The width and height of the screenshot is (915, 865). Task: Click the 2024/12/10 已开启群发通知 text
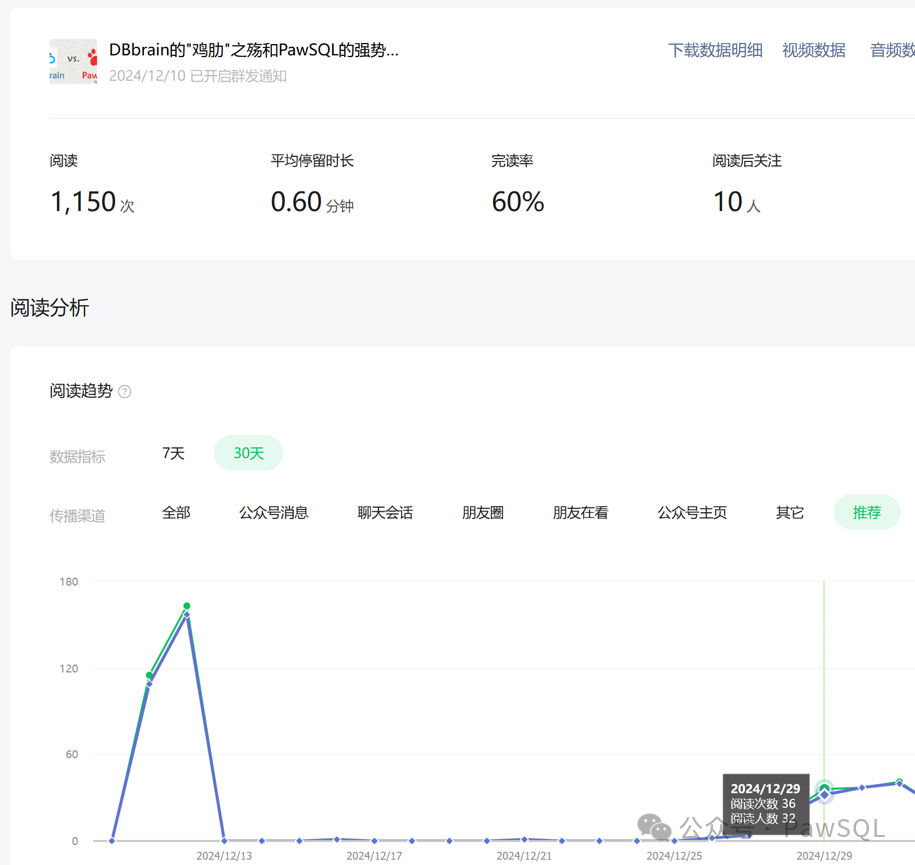[198, 76]
